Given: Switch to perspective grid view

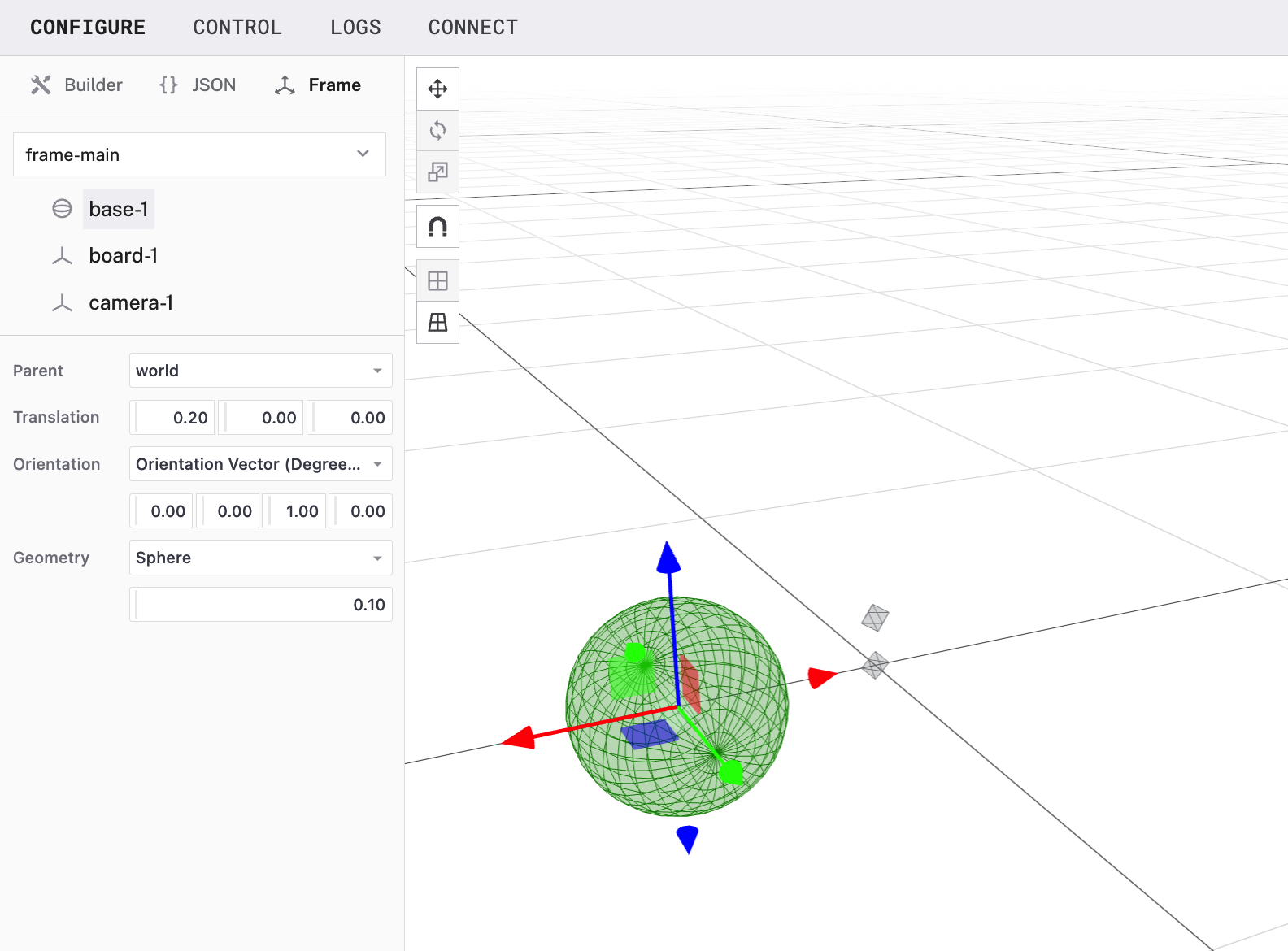Looking at the screenshot, I should pos(437,323).
